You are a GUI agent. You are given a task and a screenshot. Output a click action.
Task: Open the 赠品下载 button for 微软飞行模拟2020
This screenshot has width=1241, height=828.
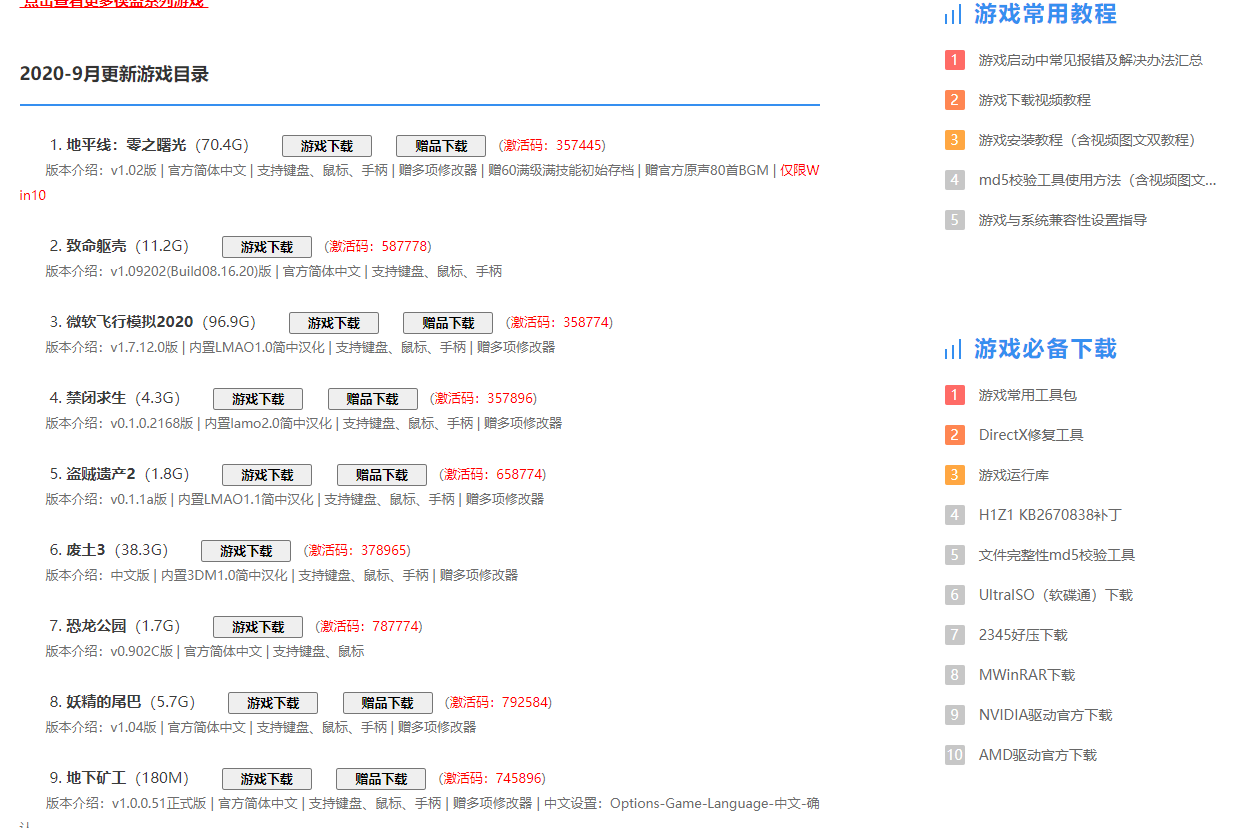447,322
